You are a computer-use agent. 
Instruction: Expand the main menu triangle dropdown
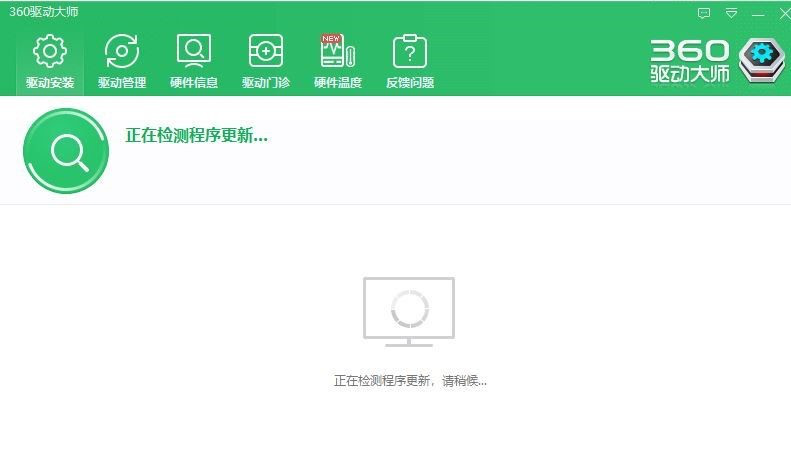(x=731, y=13)
